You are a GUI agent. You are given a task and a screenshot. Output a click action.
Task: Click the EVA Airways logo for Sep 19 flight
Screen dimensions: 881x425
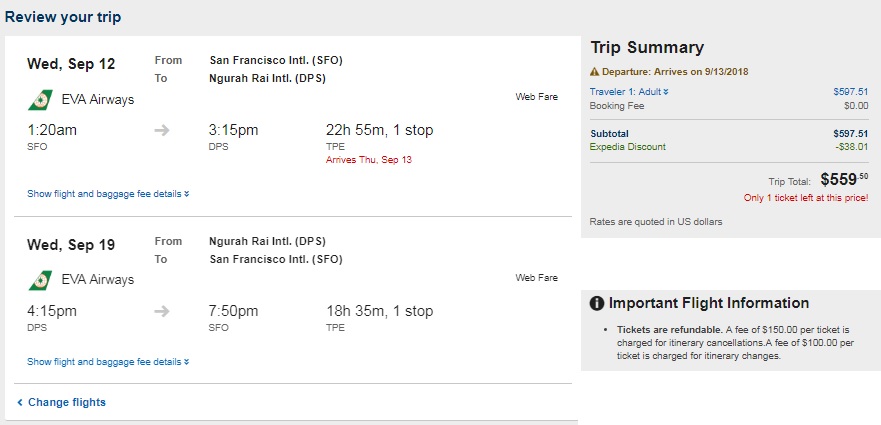click(40, 280)
